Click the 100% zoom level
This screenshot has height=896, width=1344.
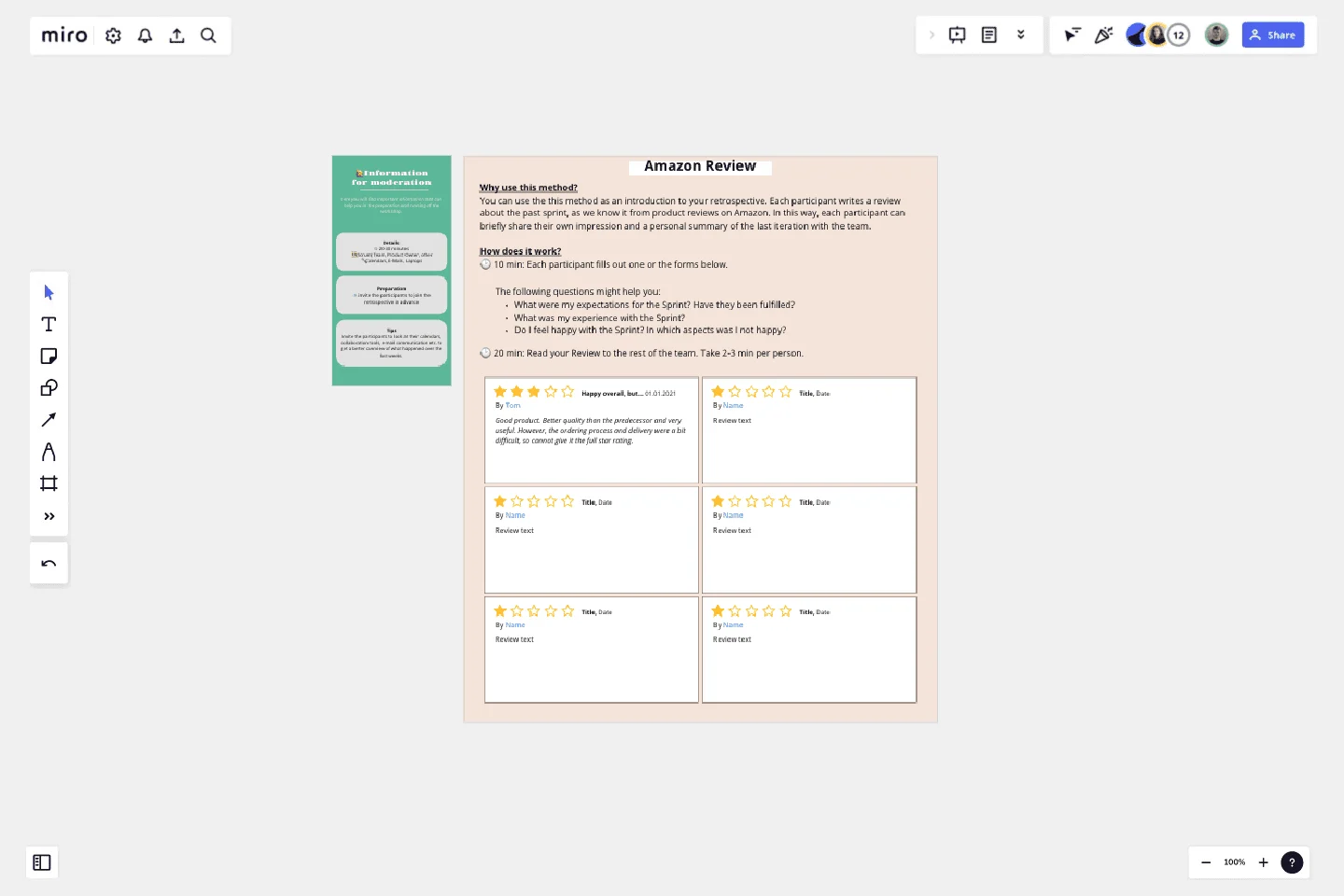click(x=1235, y=862)
